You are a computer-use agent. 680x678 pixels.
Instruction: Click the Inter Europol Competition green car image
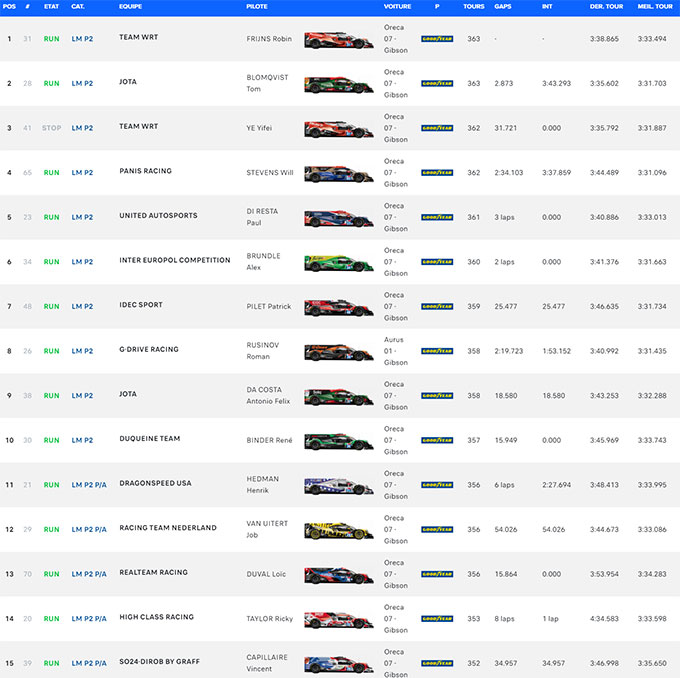[x=338, y=263]
